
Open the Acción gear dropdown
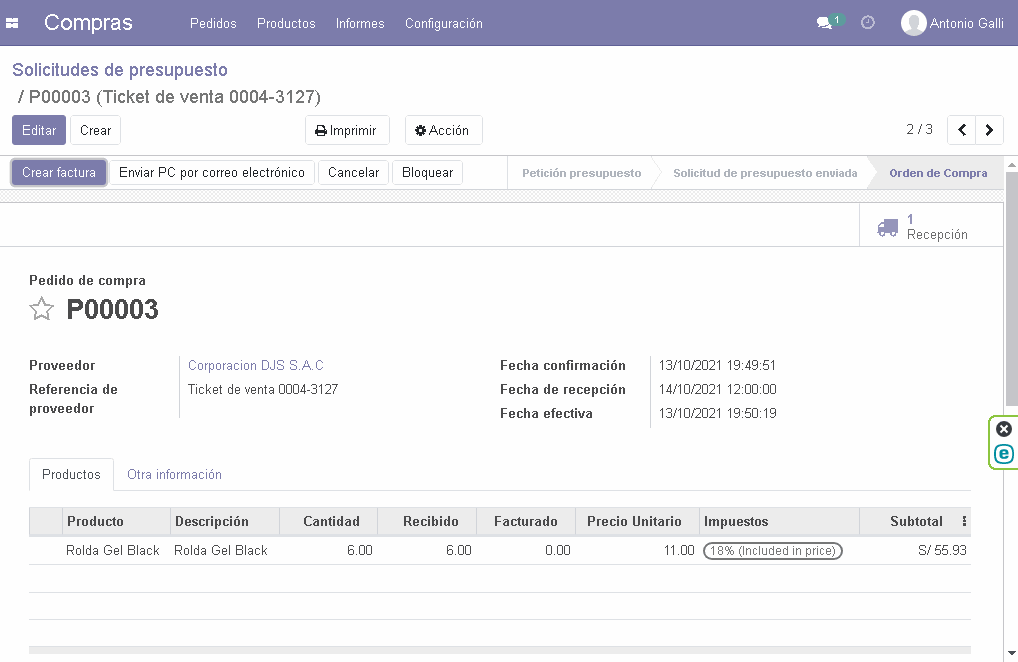(443, 130)
